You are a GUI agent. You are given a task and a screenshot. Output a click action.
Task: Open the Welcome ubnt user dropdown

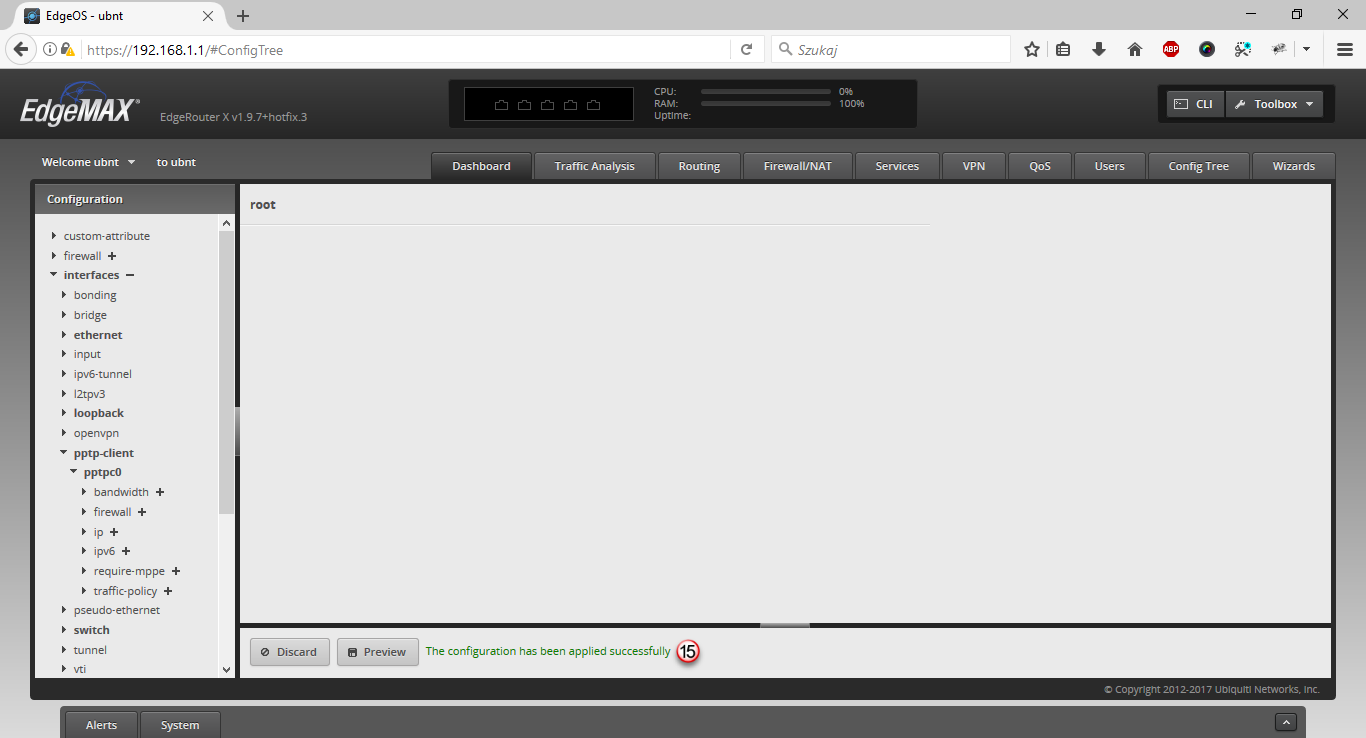pyautogui.click(x=88, y=162)
